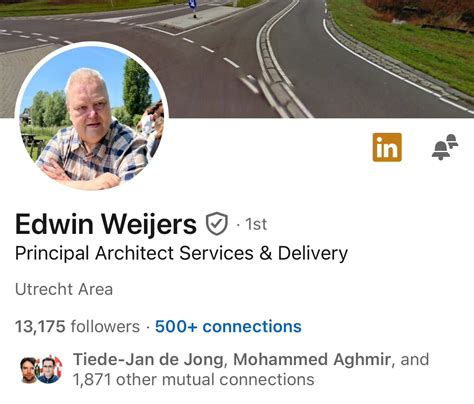Open the road cover banner image
This screenshot has width=474, height=404.
[237, 59]
